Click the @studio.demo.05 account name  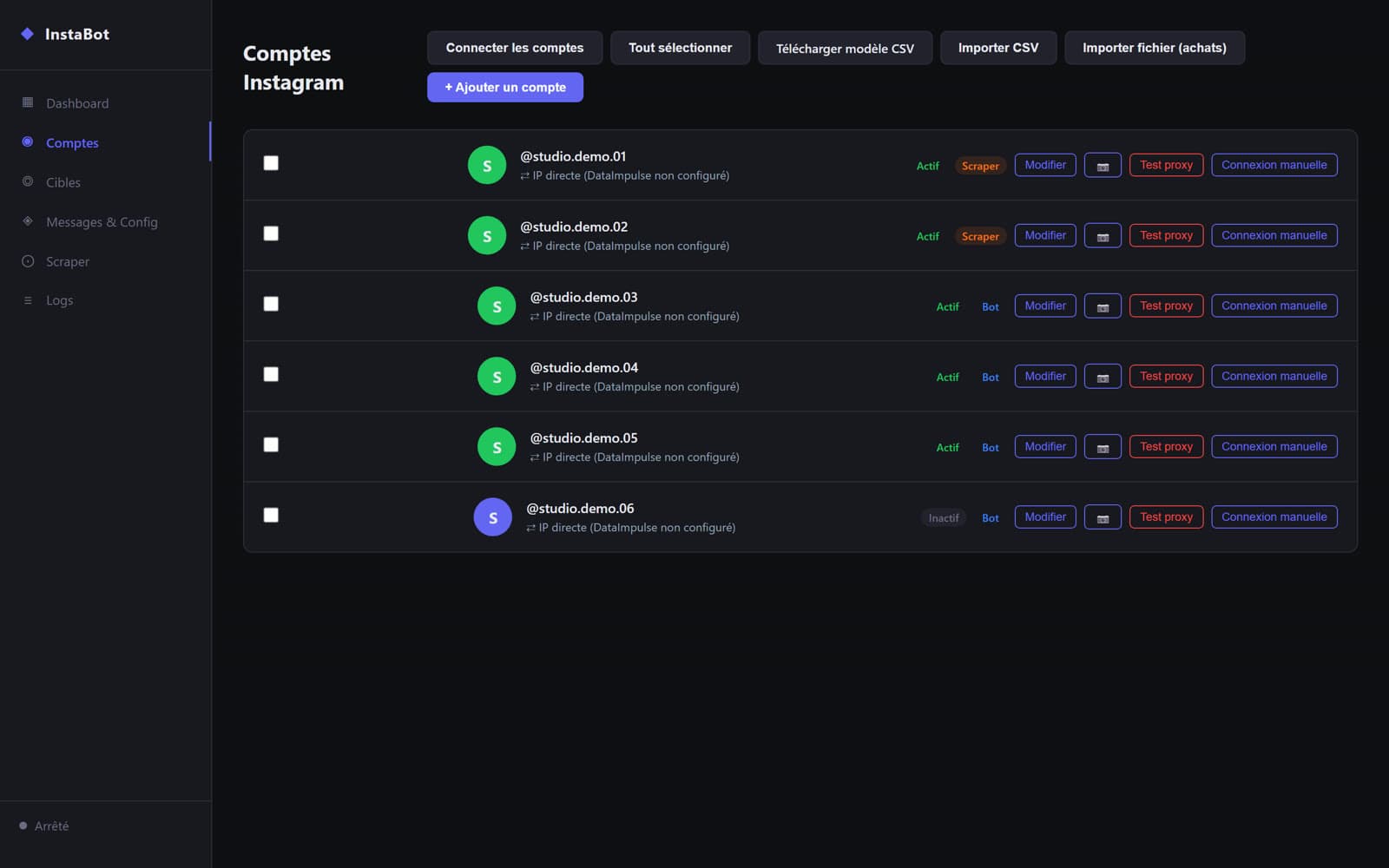pos(583,437)
